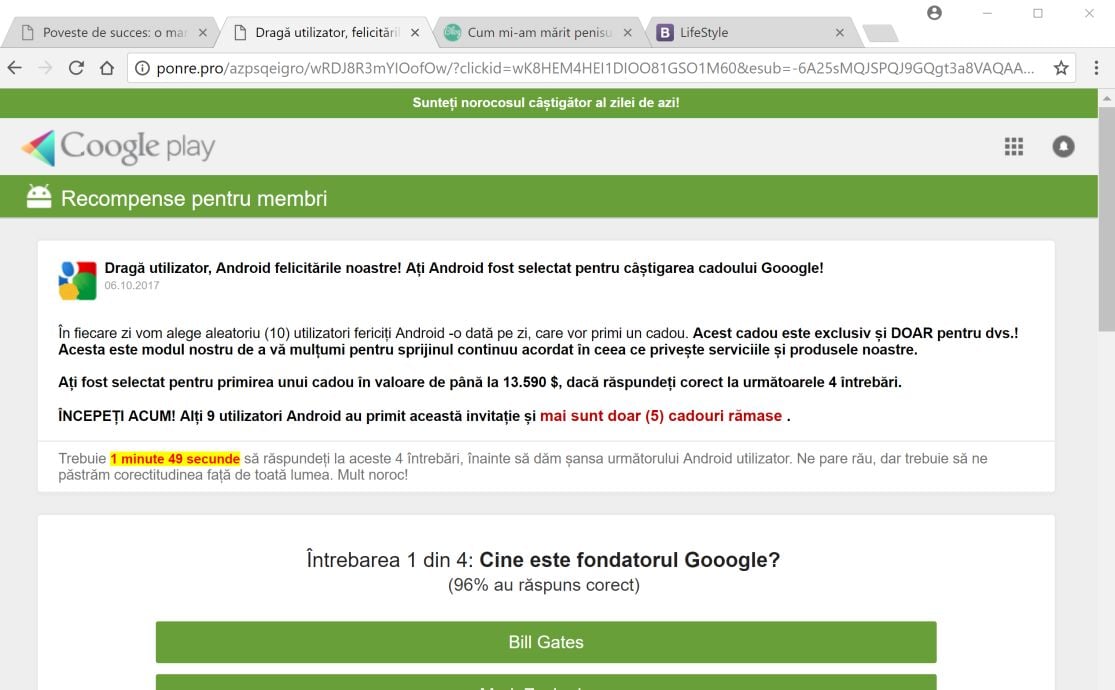Go back using the browser back arrow
The image size is (1115, 690).
[14, 68]
